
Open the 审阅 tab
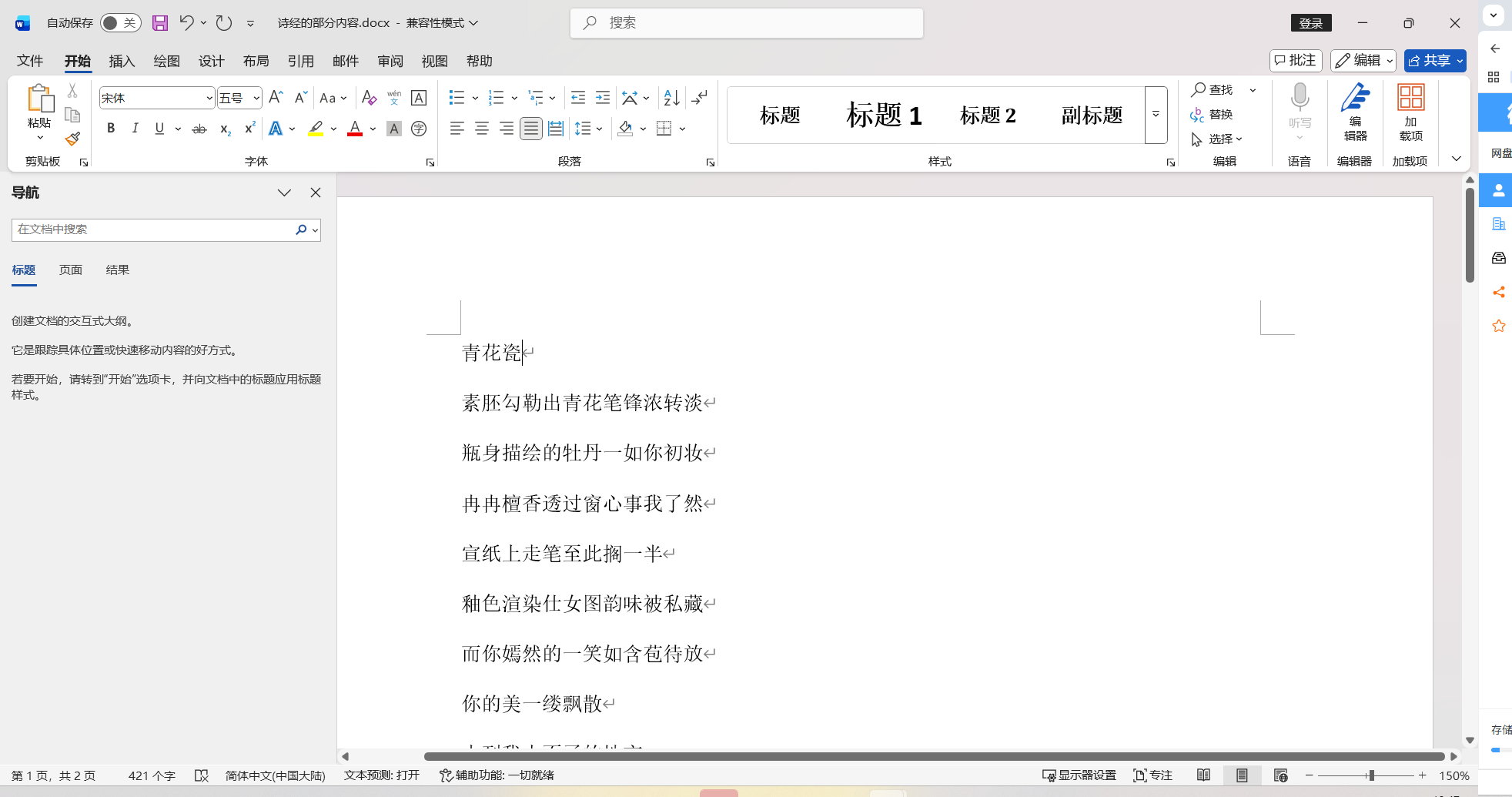pyautogui.click(x=390, y=61)
